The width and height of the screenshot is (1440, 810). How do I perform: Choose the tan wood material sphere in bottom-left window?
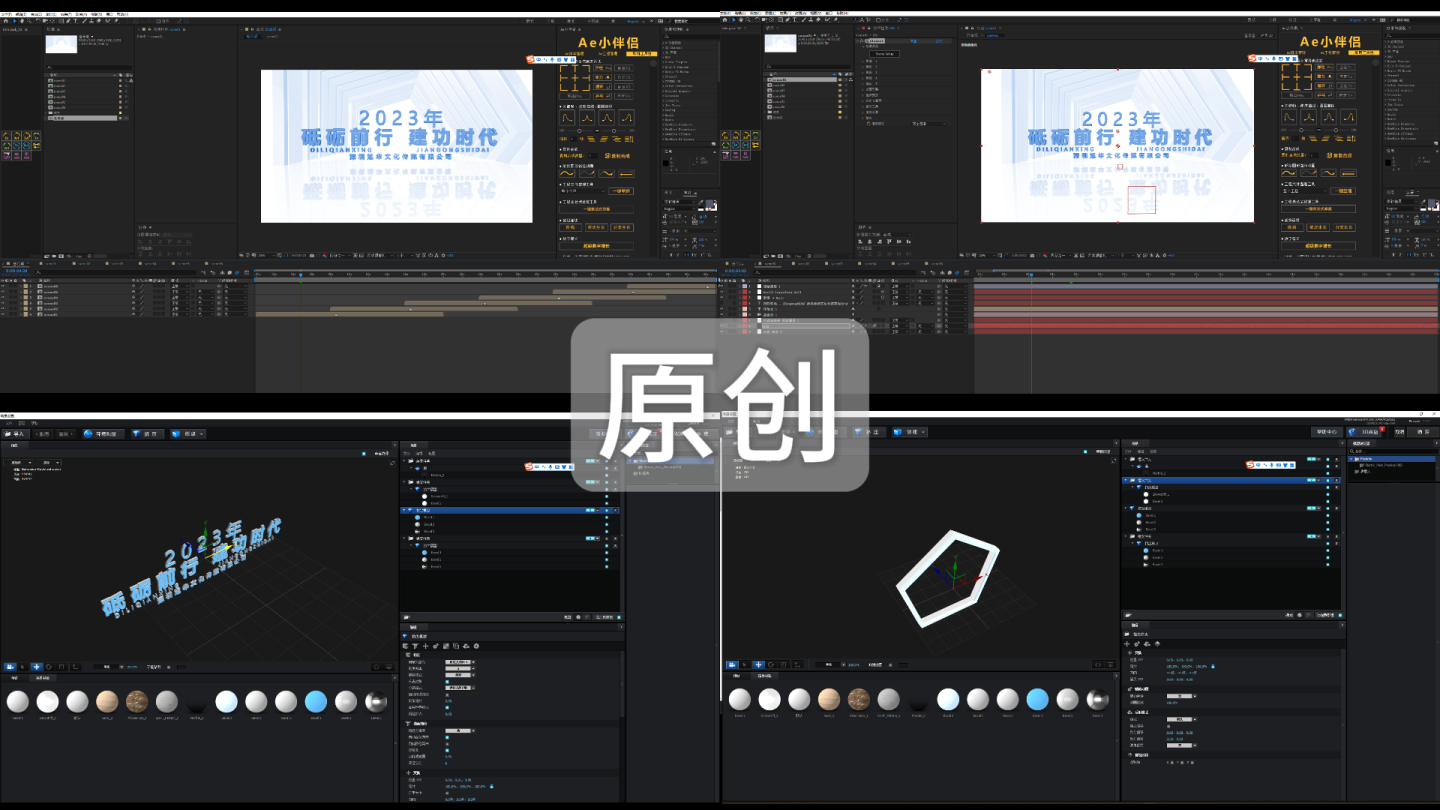[x=107, y=702]
